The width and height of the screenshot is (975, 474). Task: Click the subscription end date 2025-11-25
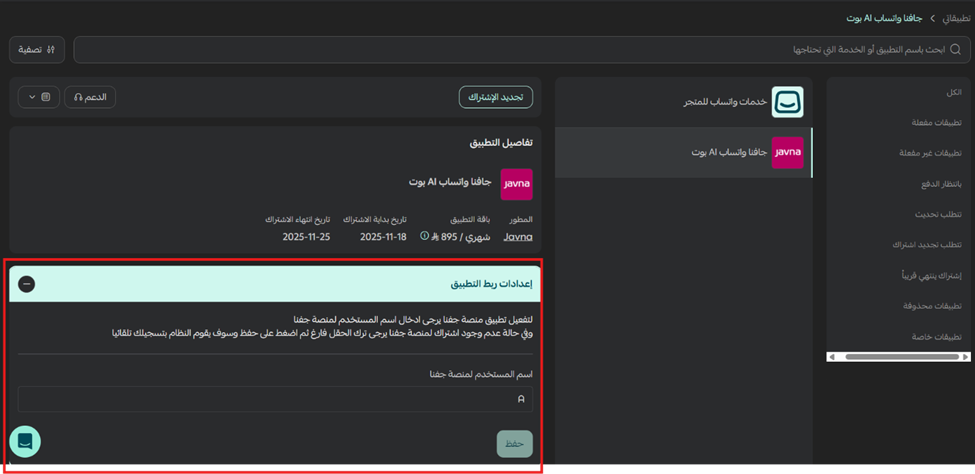point(306,237)
